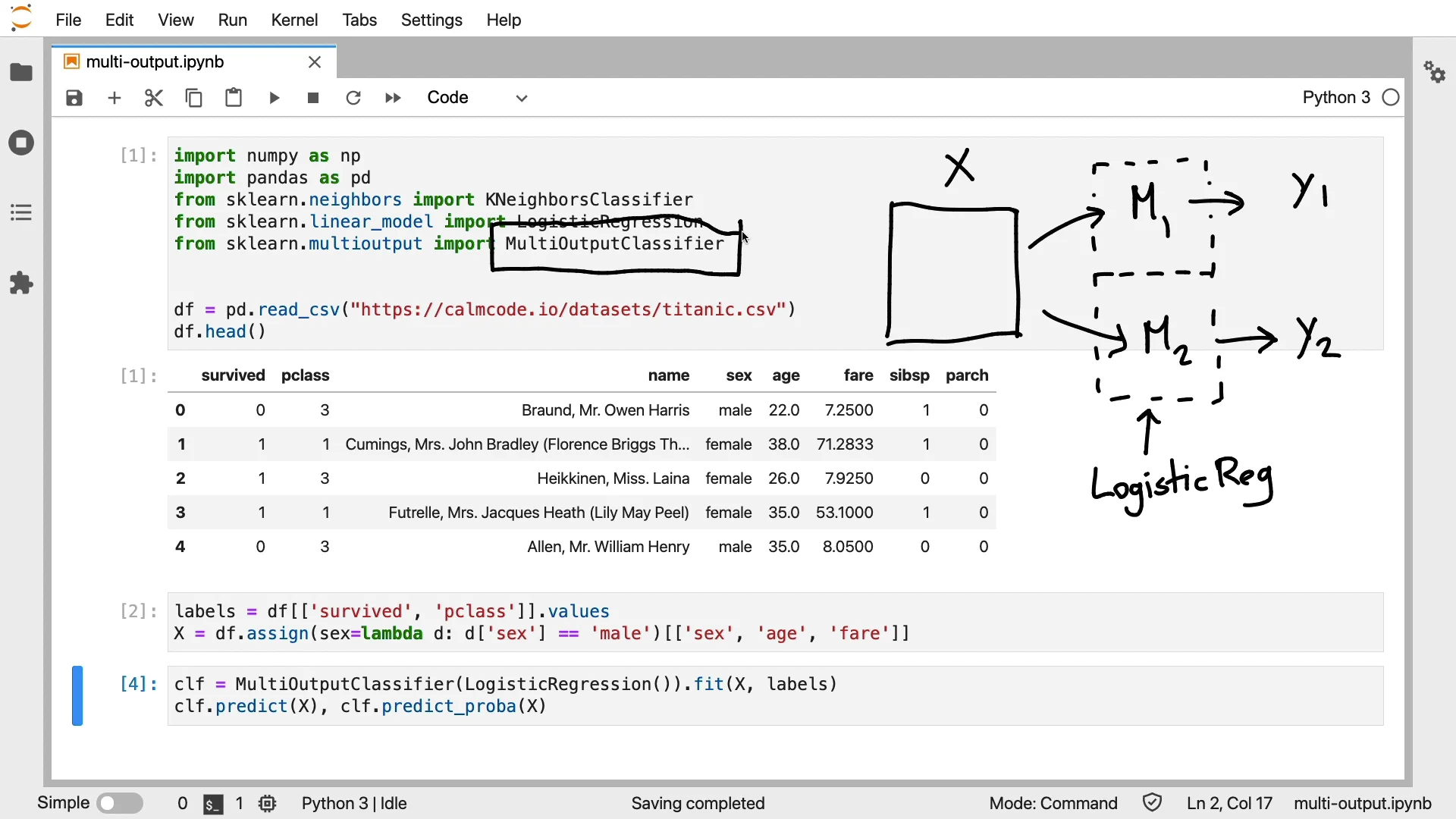This screenshot has height=819, width=1456.
Task: Open the Kernel menu
Action: (294, 20)
